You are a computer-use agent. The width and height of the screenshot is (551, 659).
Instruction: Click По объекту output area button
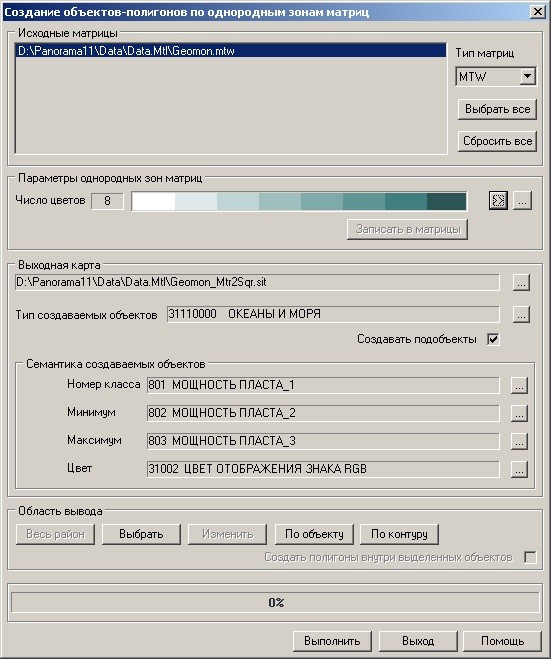[x=314, y=534]
